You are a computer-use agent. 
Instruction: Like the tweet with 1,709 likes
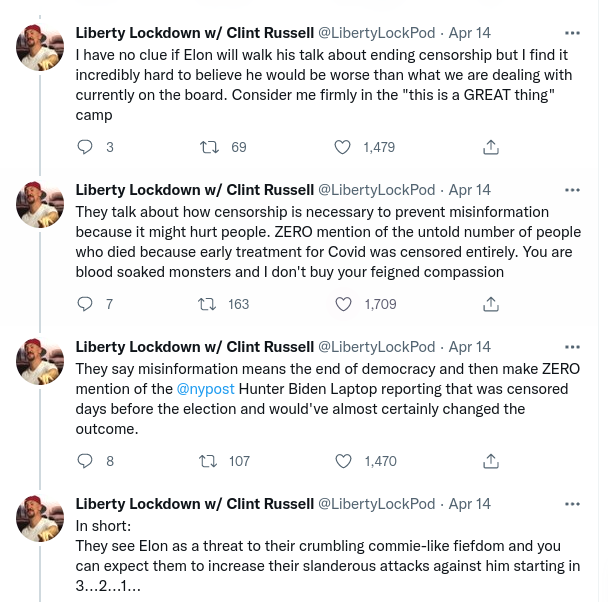[x=342, y=304]
